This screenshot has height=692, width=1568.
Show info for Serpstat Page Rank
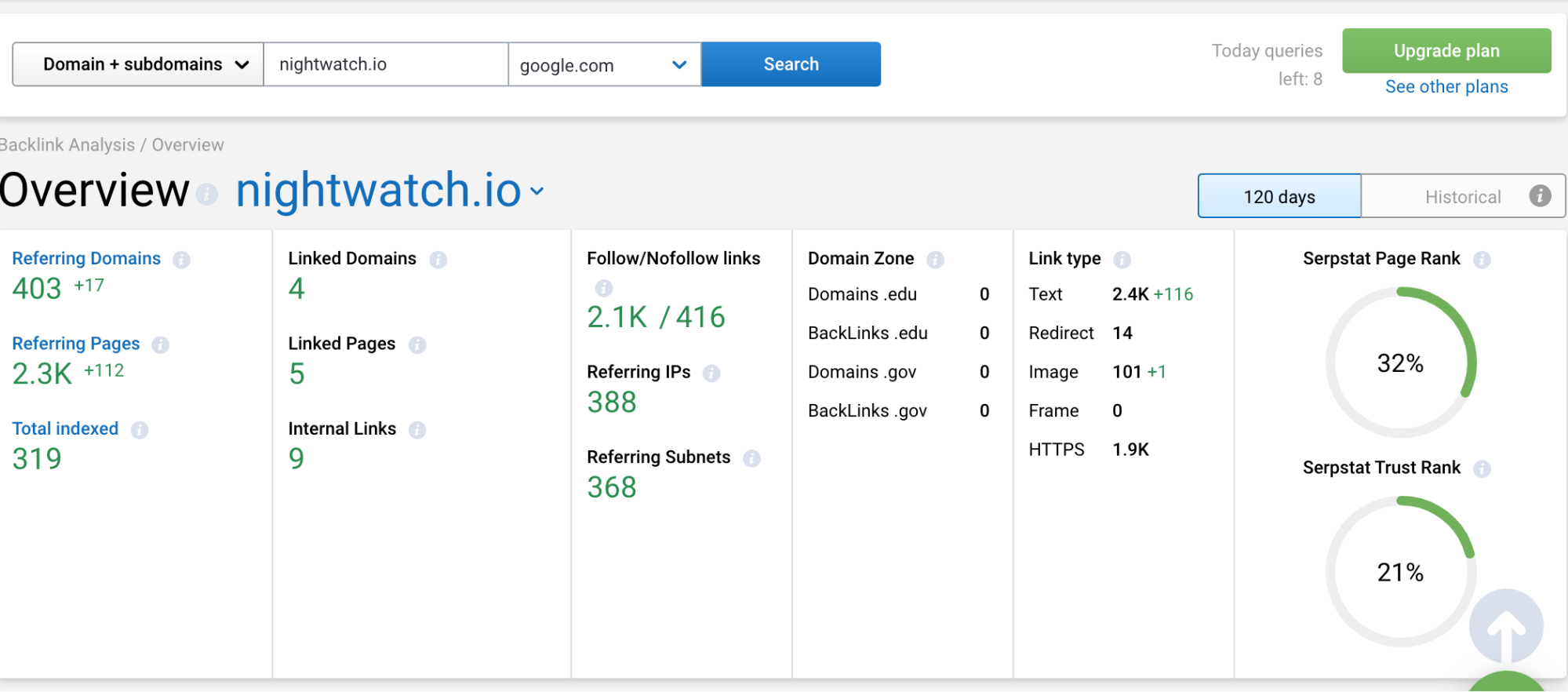(x=1482, y=260)
